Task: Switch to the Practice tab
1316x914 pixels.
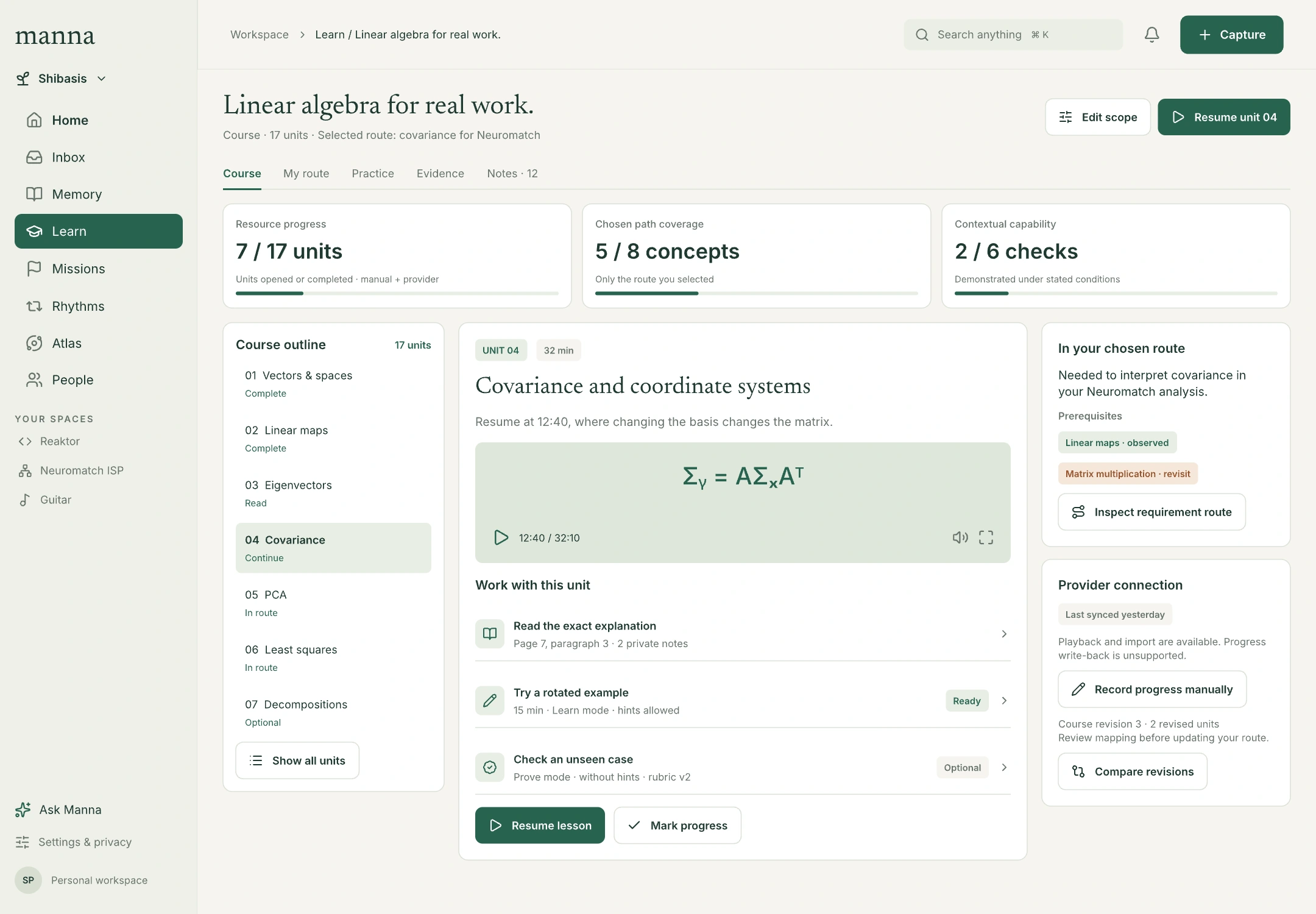Action: click(x=373, y=174)
